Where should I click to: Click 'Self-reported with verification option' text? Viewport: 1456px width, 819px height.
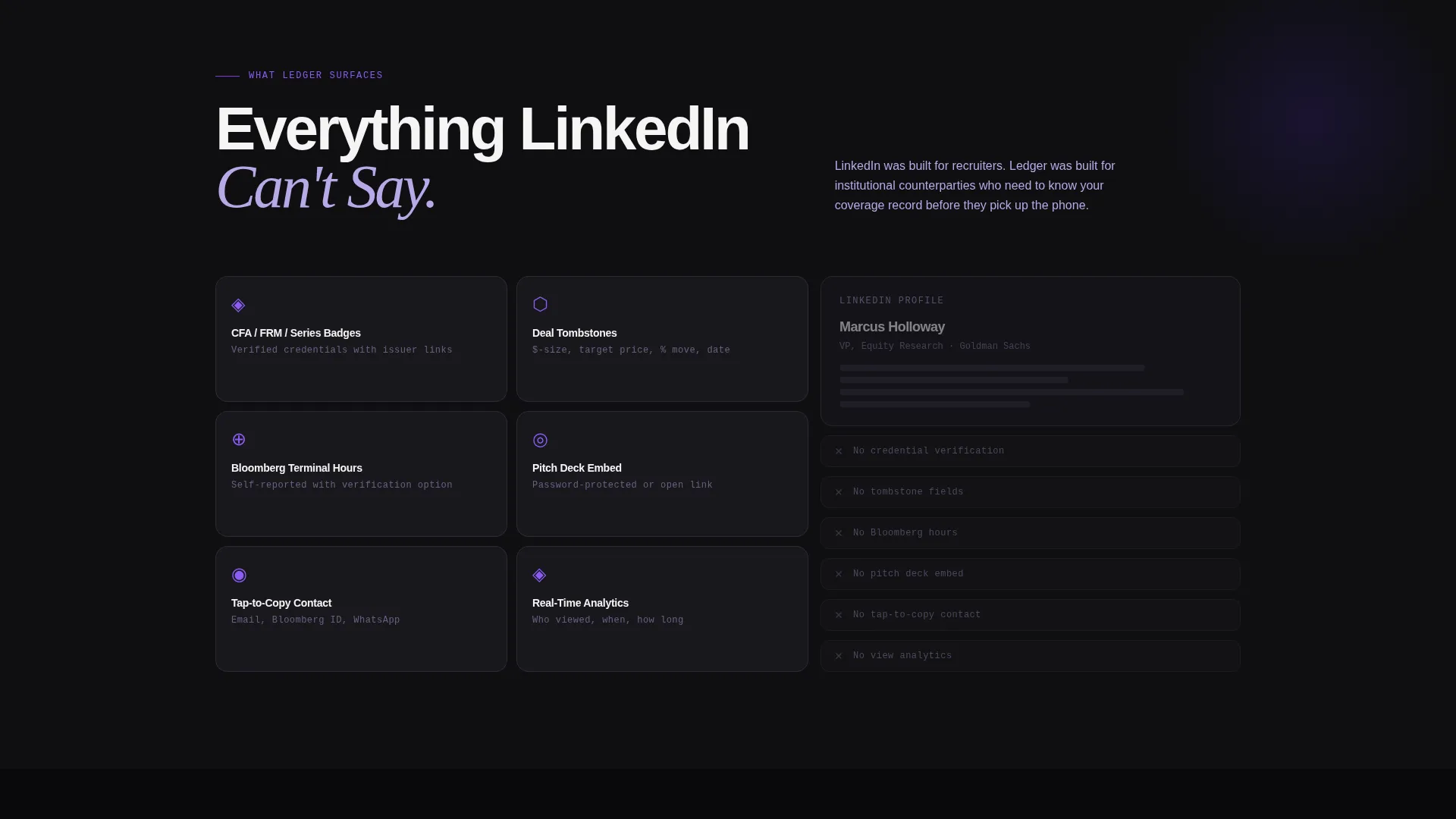pos(342,485)
